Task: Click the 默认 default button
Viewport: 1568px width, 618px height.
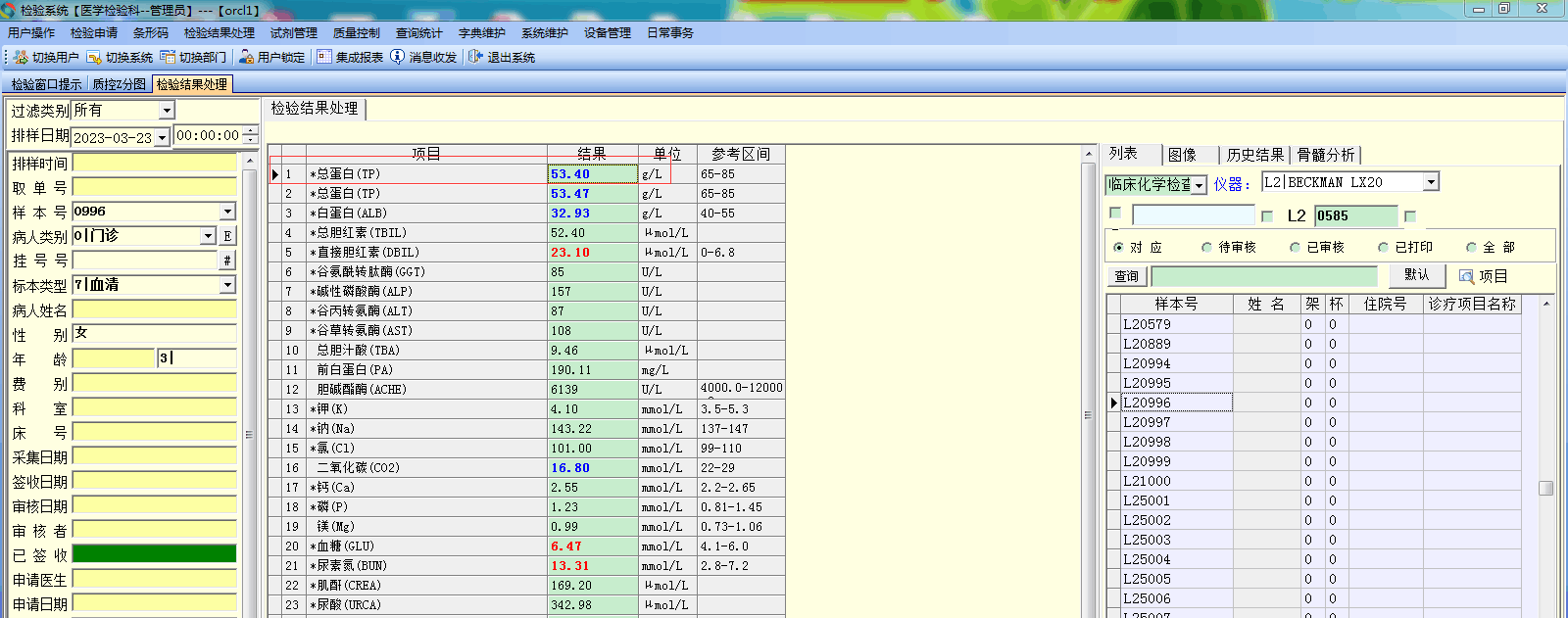Action: [x=1416, y=275]
